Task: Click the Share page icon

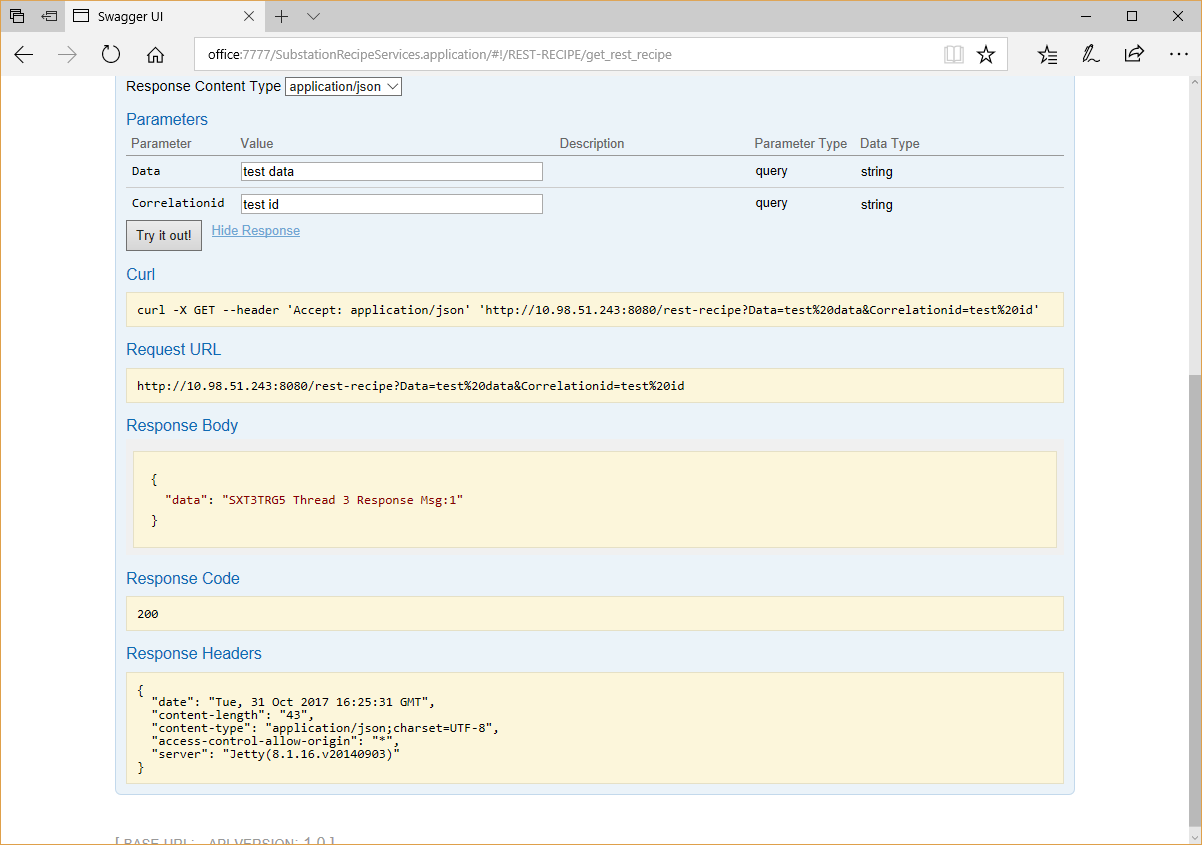Action: point(1134,55)
